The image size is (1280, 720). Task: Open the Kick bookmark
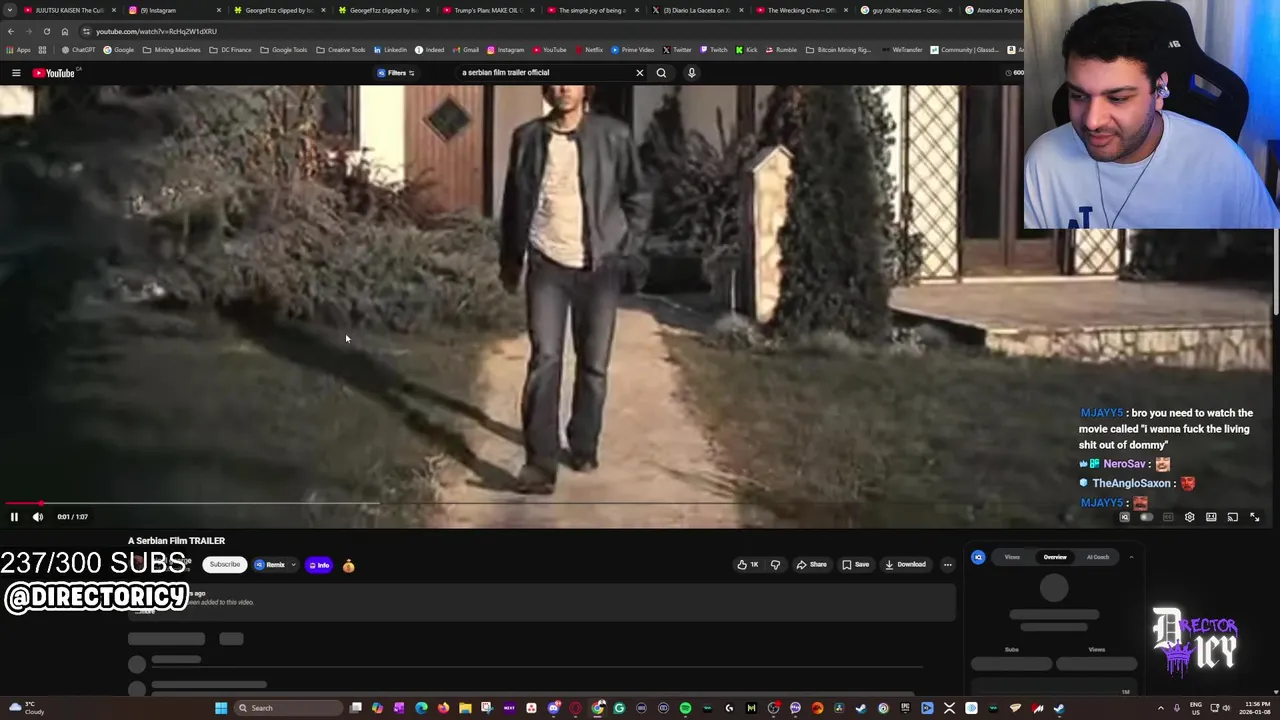[746, 50]
